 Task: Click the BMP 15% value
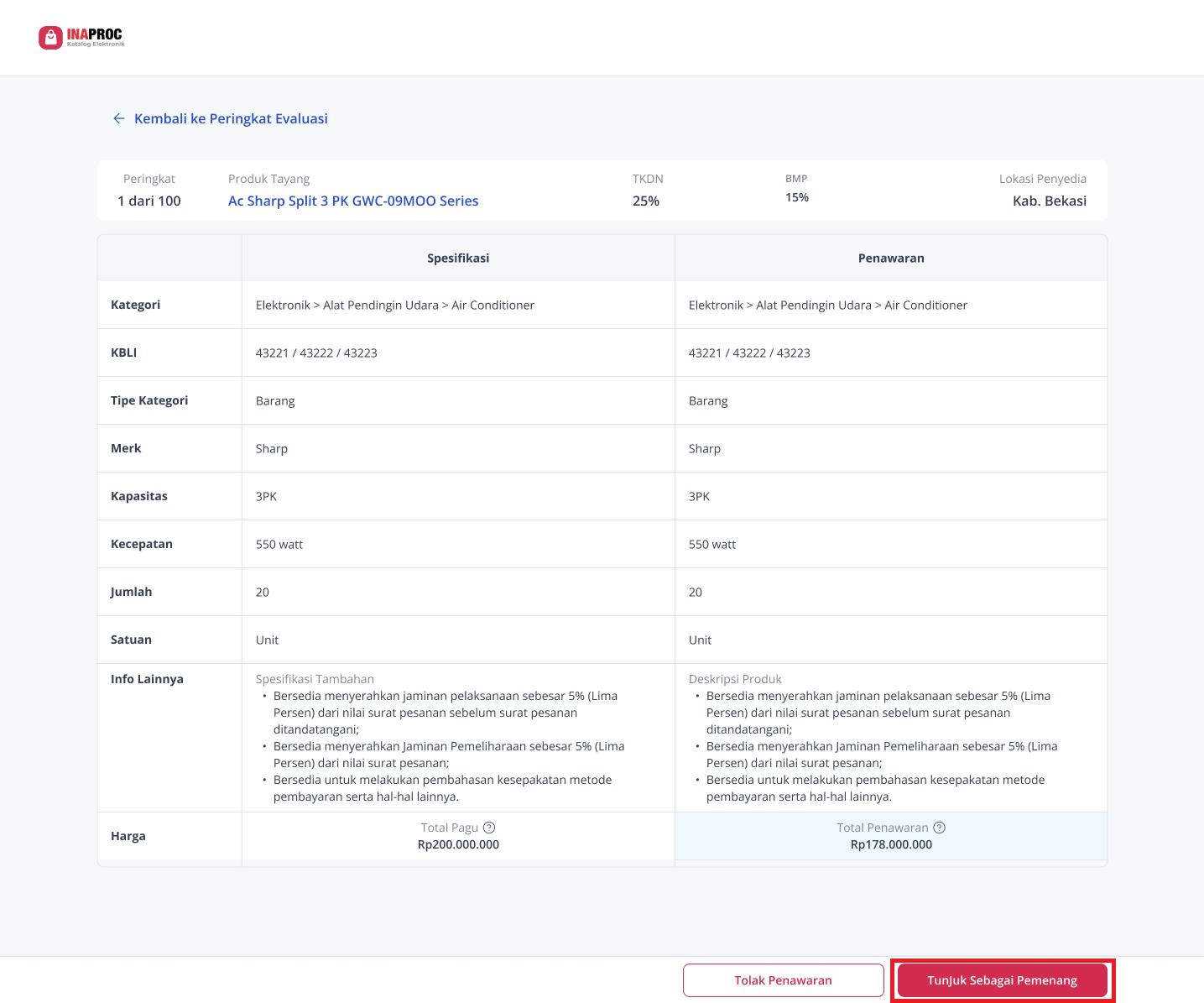coord(797,198)
